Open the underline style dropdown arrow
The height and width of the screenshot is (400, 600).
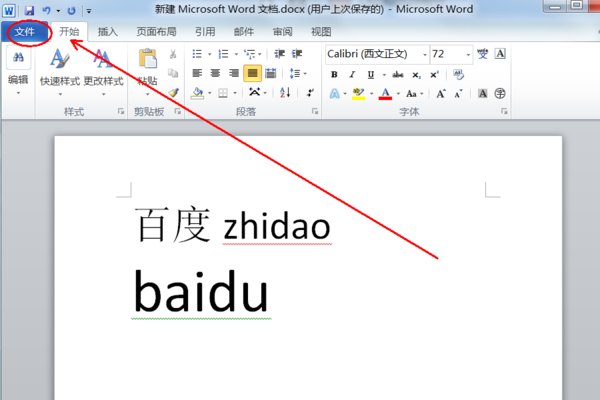(x=384, y=75)
